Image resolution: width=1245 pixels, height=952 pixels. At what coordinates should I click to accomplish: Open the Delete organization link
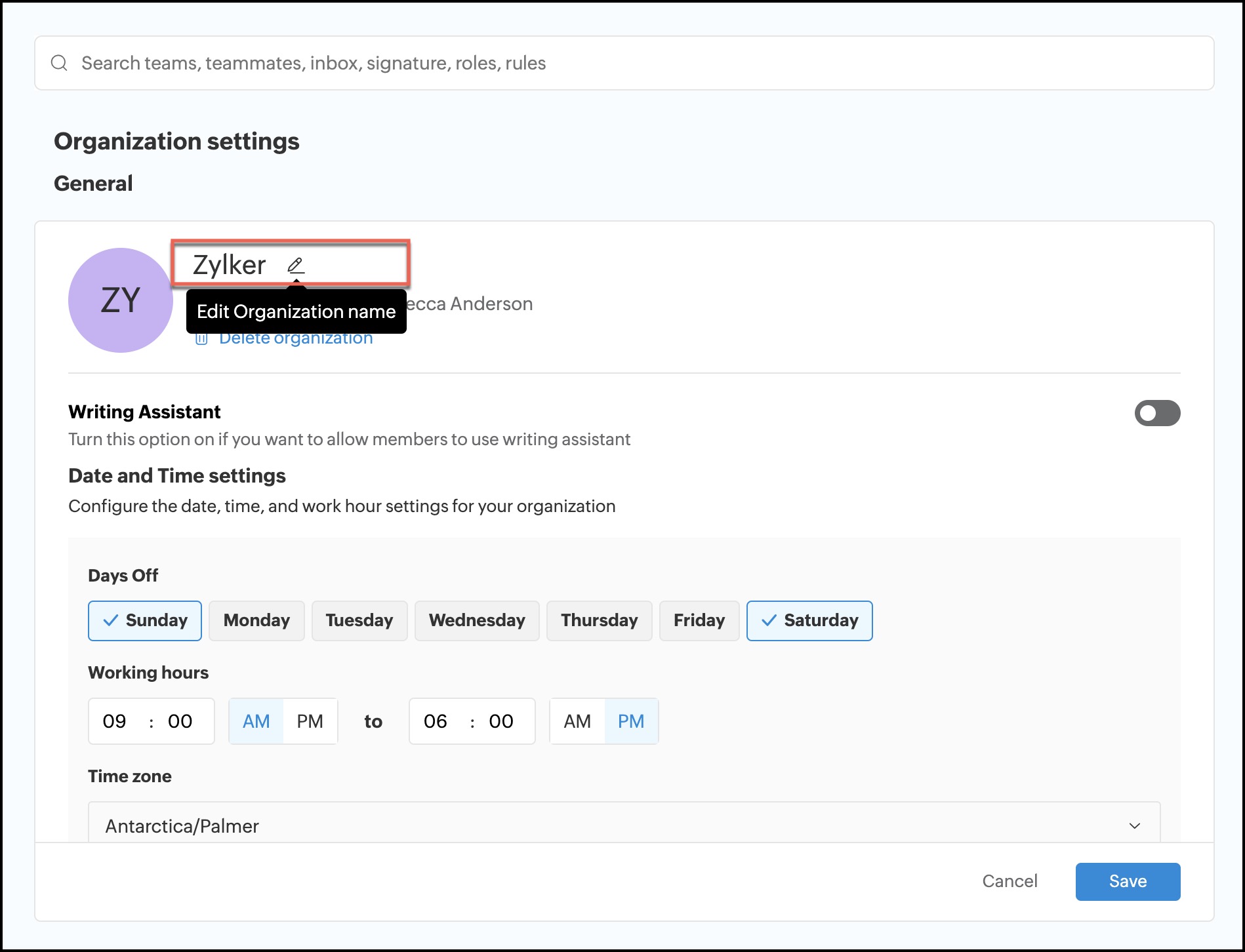click(296, 338)
